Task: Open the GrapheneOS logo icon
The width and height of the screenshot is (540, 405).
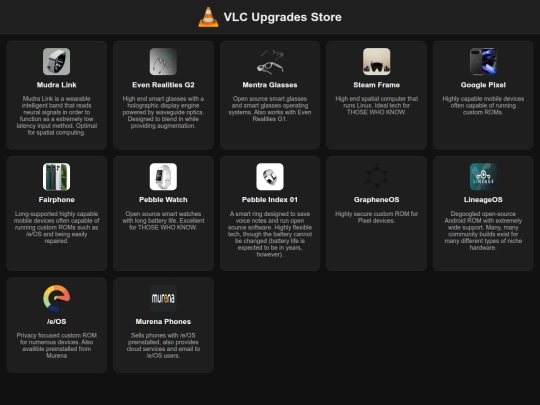Action: [376, 177]
